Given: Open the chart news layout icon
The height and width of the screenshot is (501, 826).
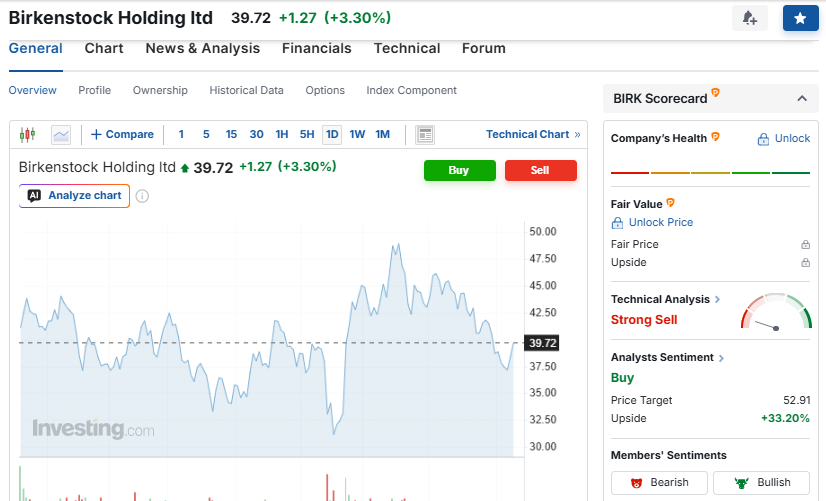Looking at the screenshot, I should (425, 135).
